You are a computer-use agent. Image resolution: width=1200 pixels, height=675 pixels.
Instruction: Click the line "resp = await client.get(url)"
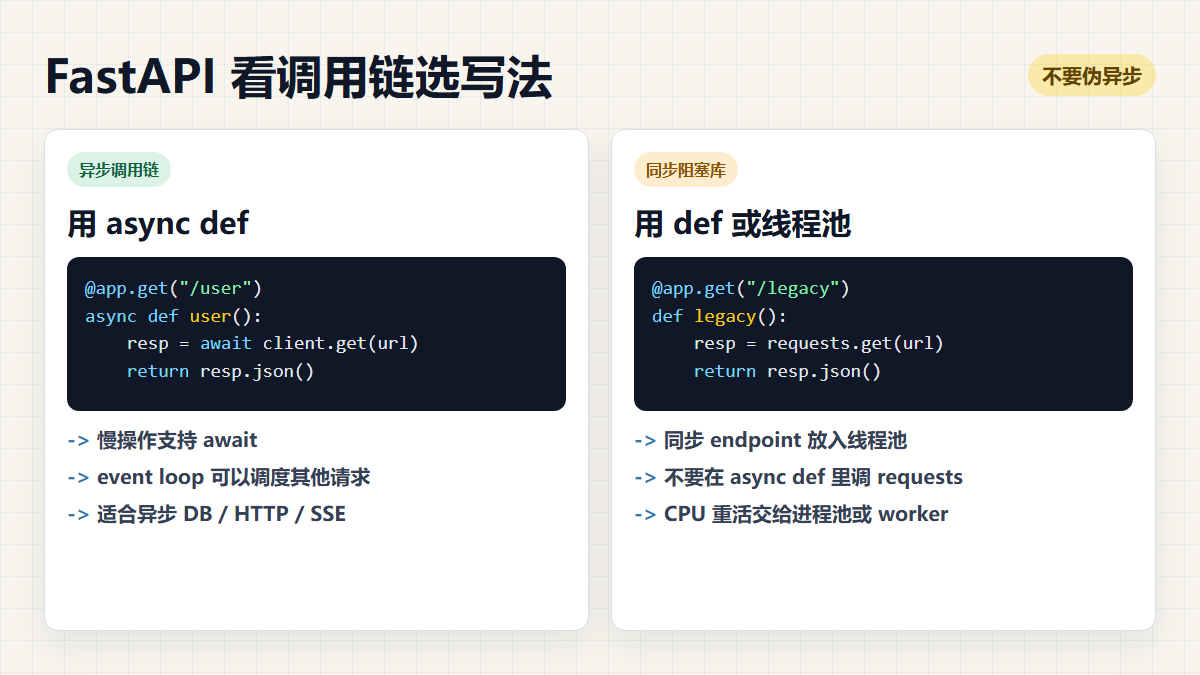[x=272, y=343]
